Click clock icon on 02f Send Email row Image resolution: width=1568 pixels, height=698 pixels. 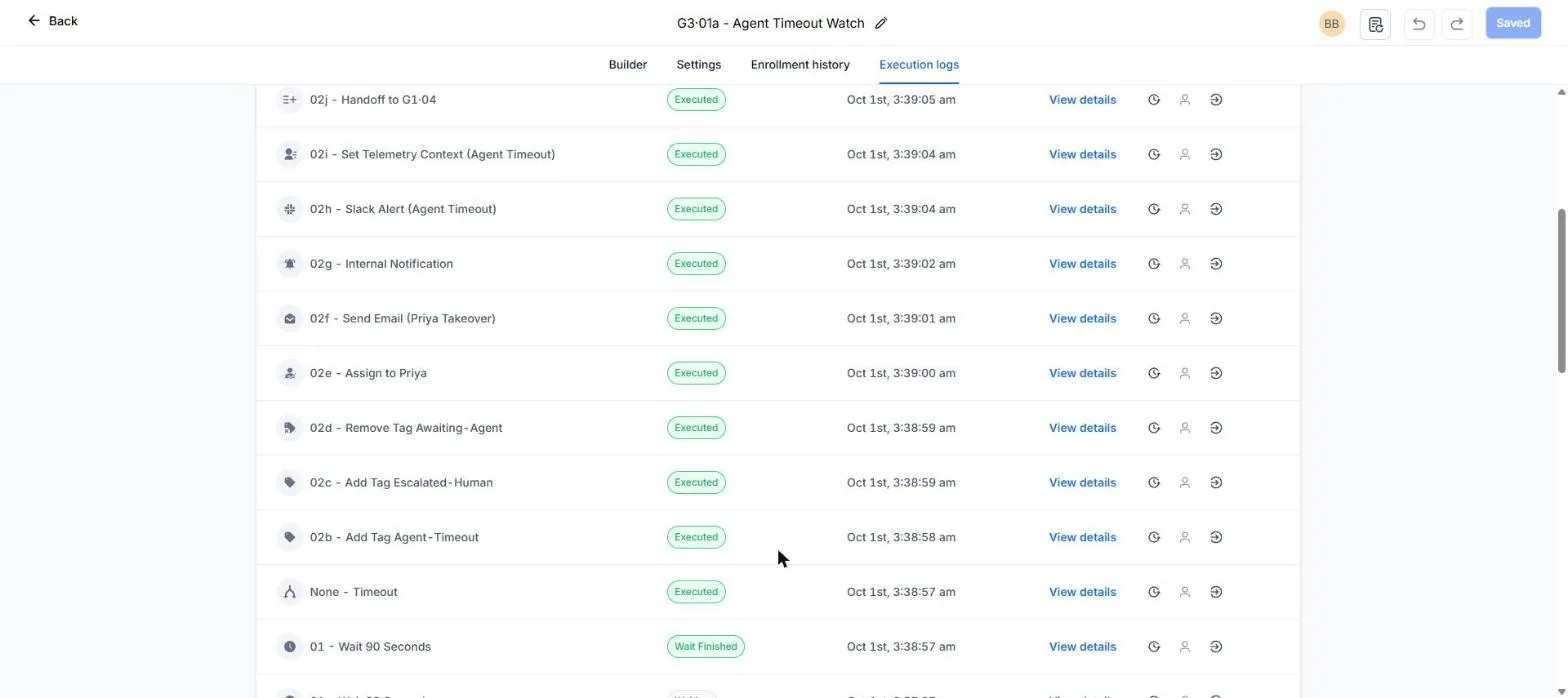pyautogui.click(x=1154, y=318)
